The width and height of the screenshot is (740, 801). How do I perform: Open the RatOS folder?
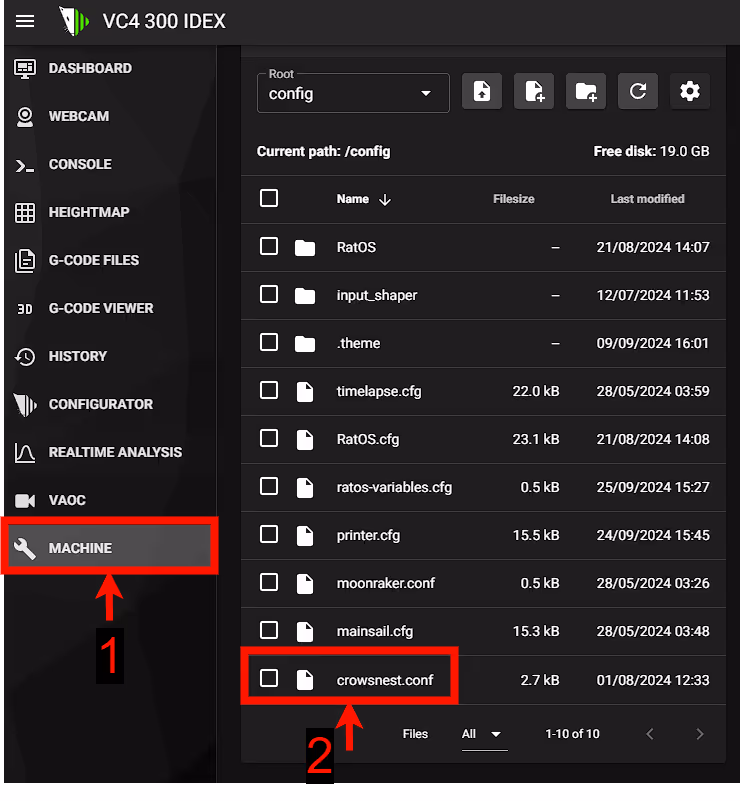[x=356, y=247]
